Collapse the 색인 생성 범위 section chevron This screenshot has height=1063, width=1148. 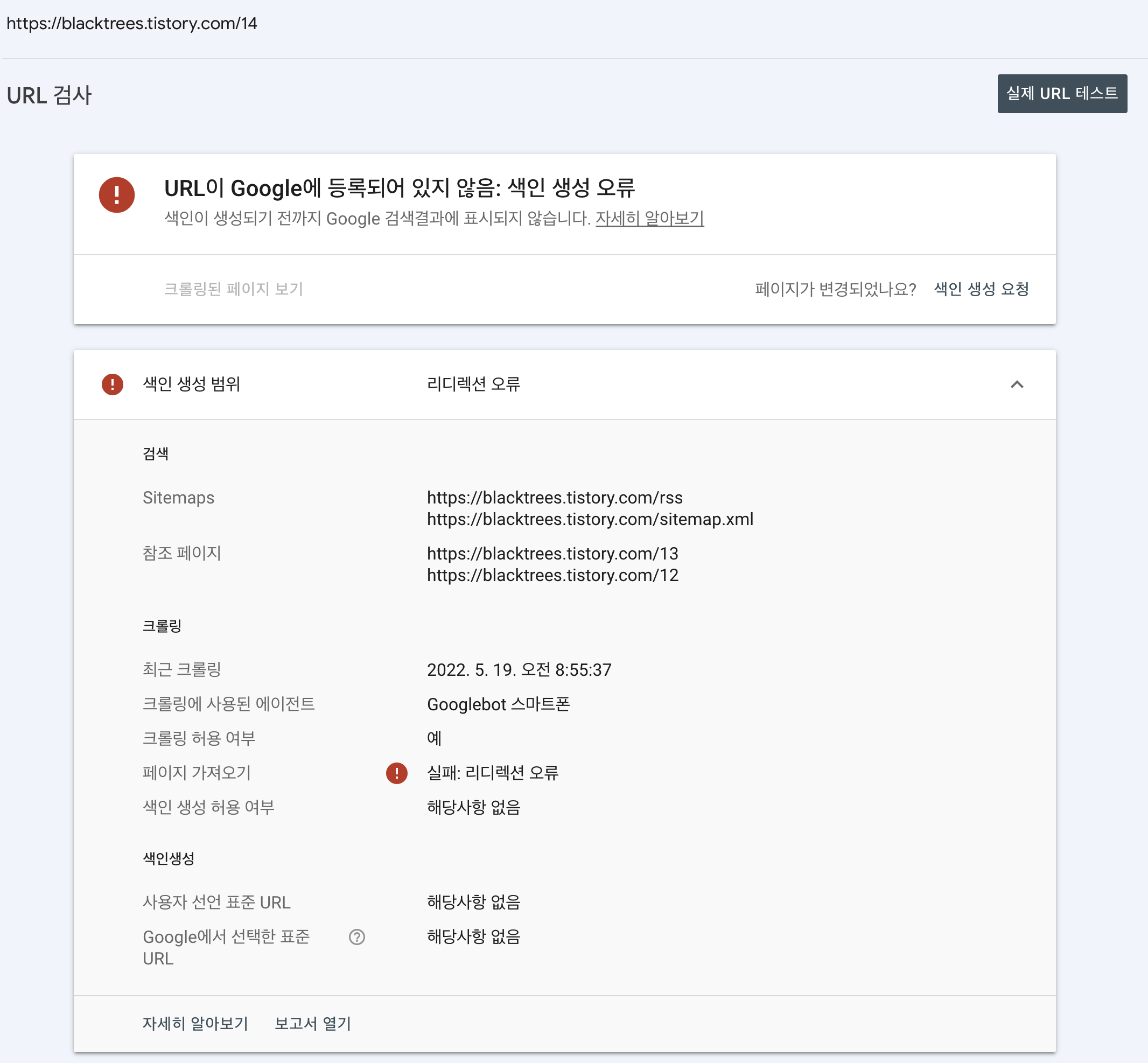[1017, 384]
